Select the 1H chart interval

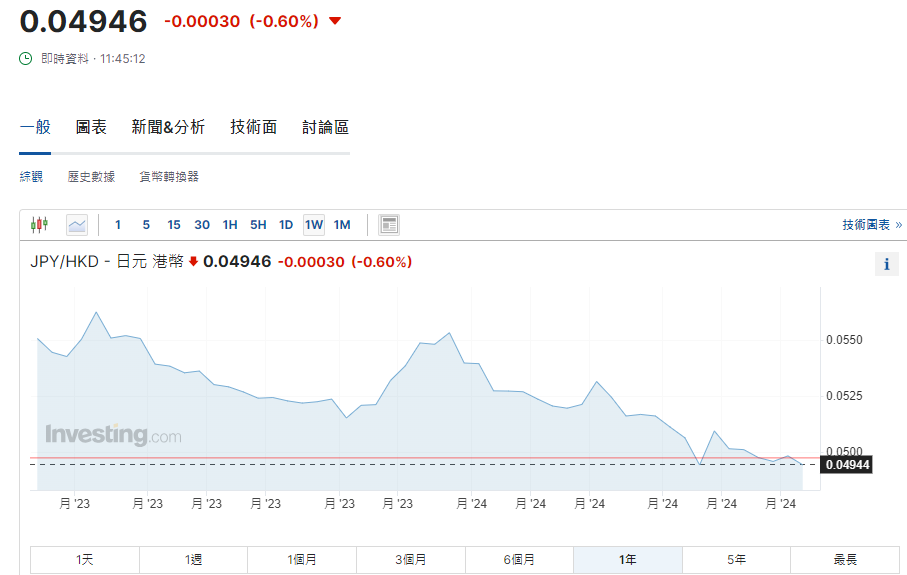pos(230,225)
